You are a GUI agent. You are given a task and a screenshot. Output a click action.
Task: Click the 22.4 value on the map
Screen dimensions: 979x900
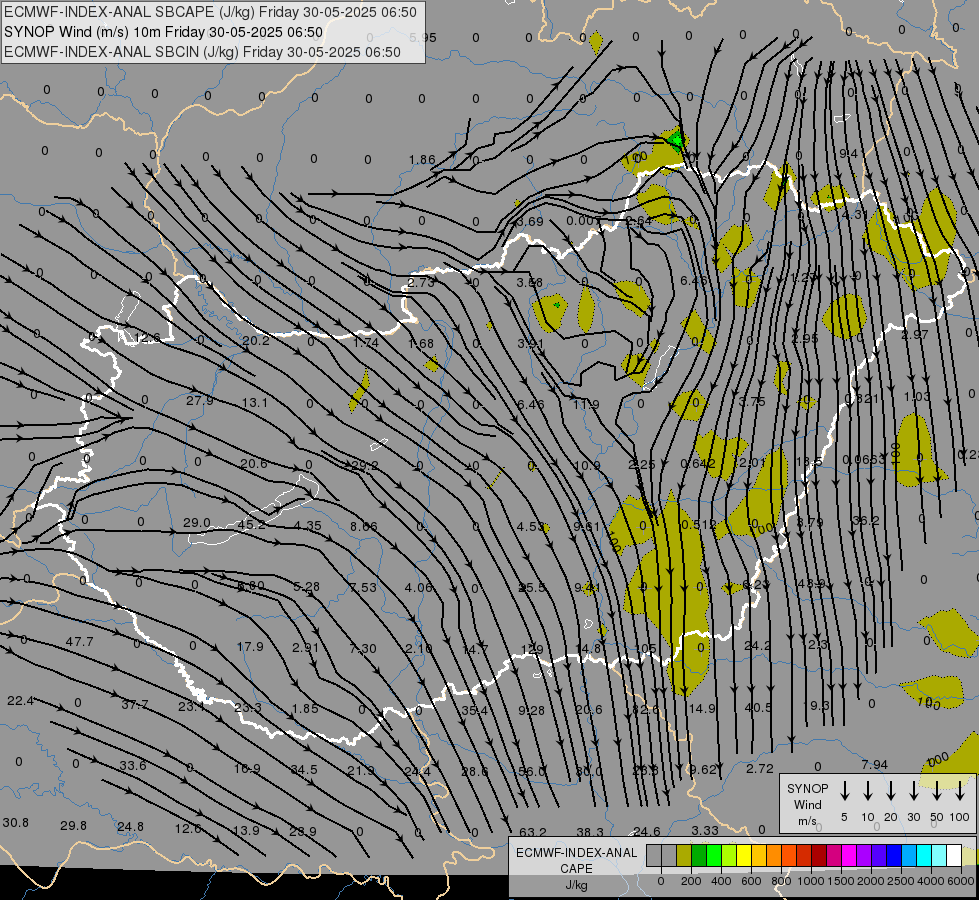pos(20,701)
